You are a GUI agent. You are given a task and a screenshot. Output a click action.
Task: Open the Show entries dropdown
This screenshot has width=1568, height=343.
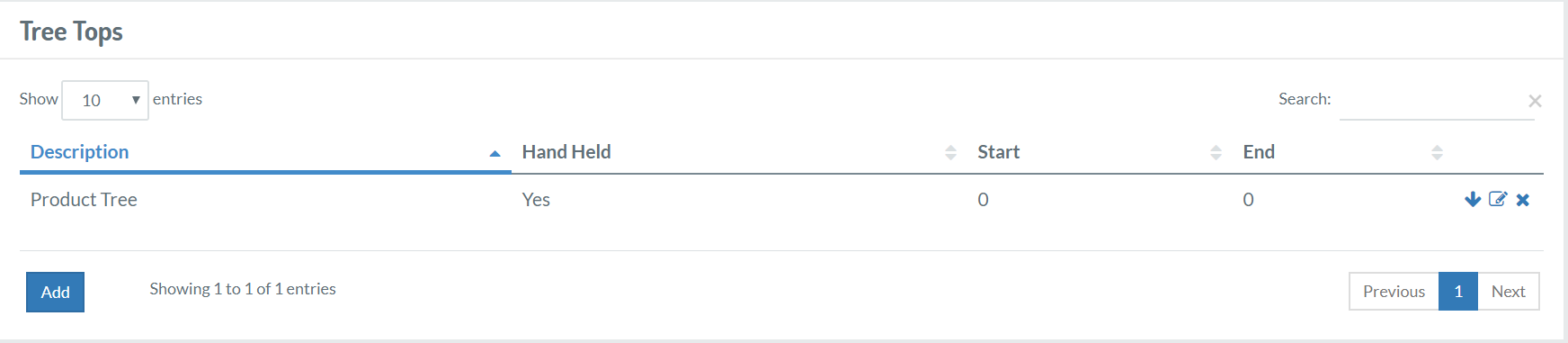pos(105,100)
